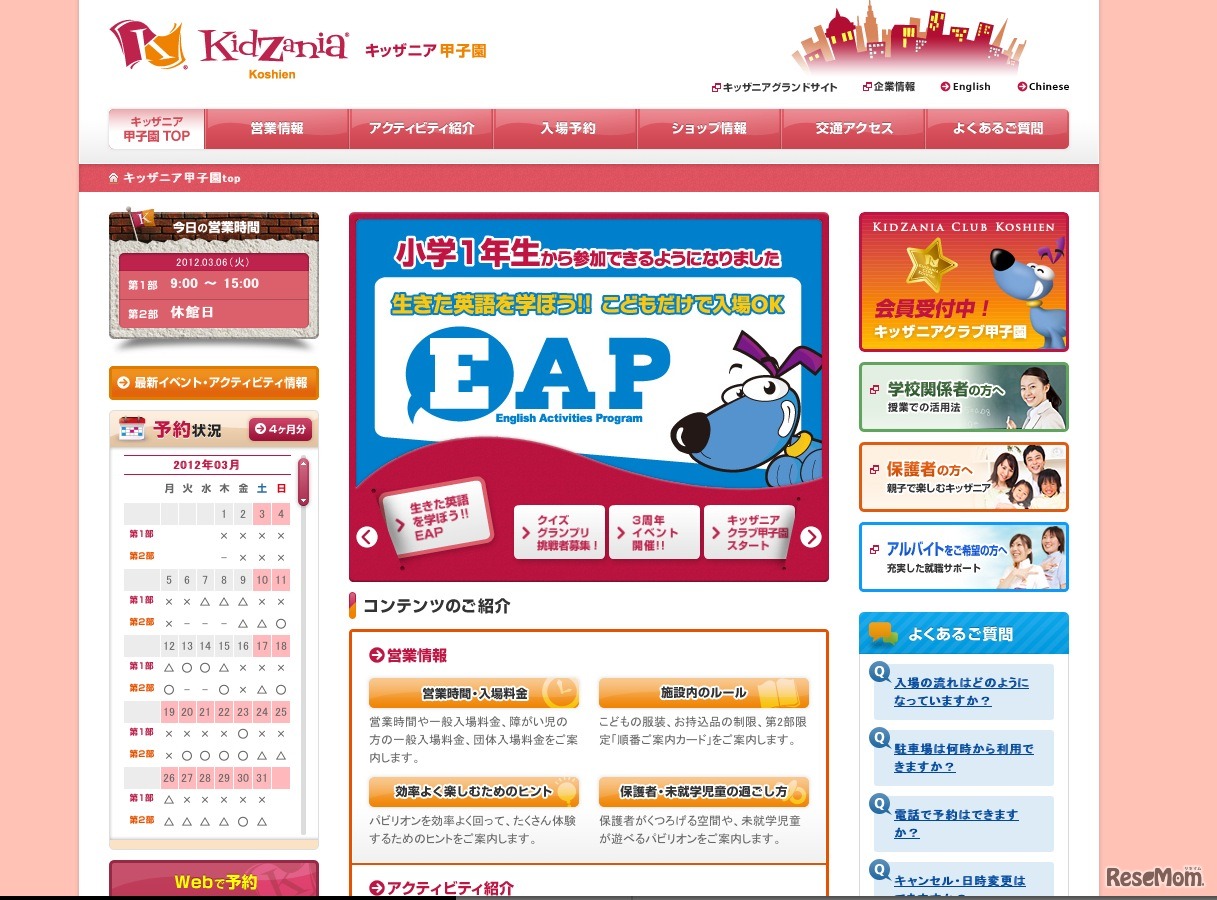The width and height of the screenshot is (1217, 900).
Task: Open the 学校関係者の方へ panel
Action: (963, 397)
